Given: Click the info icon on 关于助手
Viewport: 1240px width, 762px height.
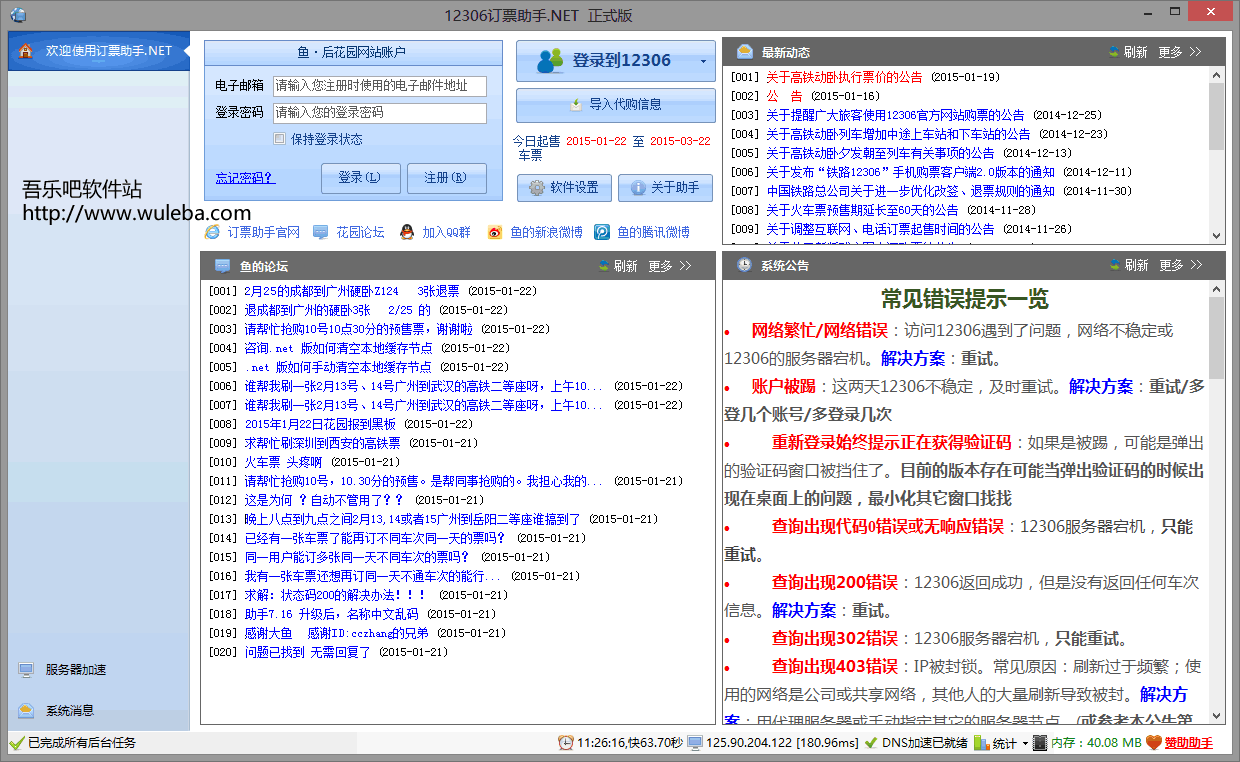Looking at the screenshot, I should click(638, 187).
